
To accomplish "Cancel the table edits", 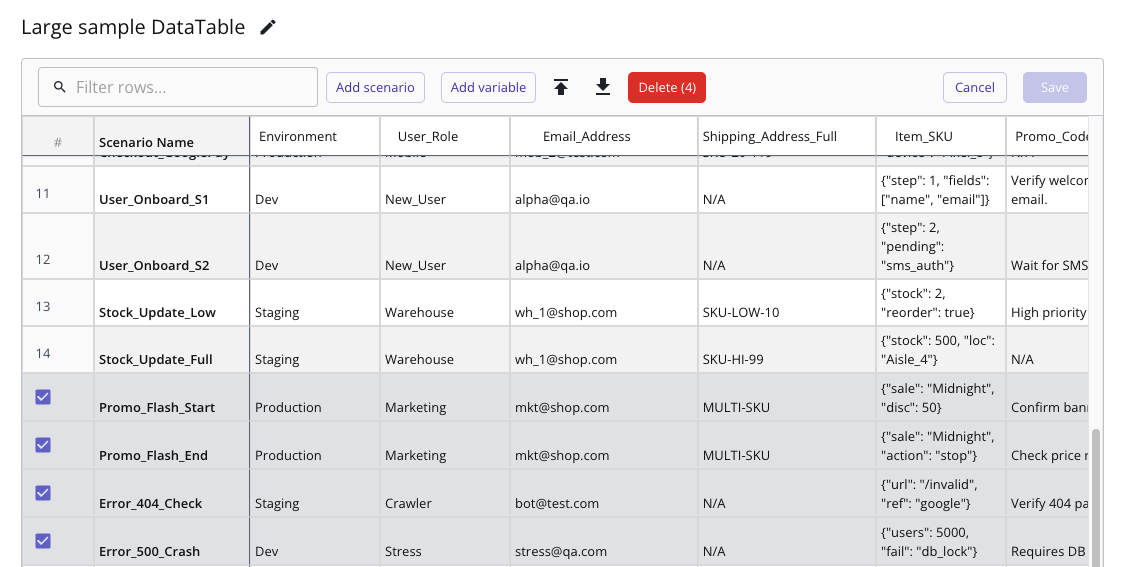I will point(974,88).
